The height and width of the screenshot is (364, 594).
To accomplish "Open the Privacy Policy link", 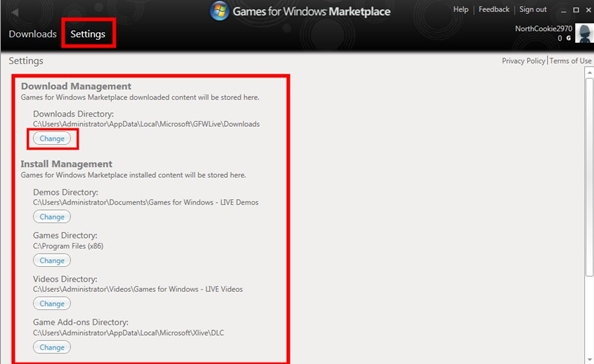I will click(x=523, y=61).
